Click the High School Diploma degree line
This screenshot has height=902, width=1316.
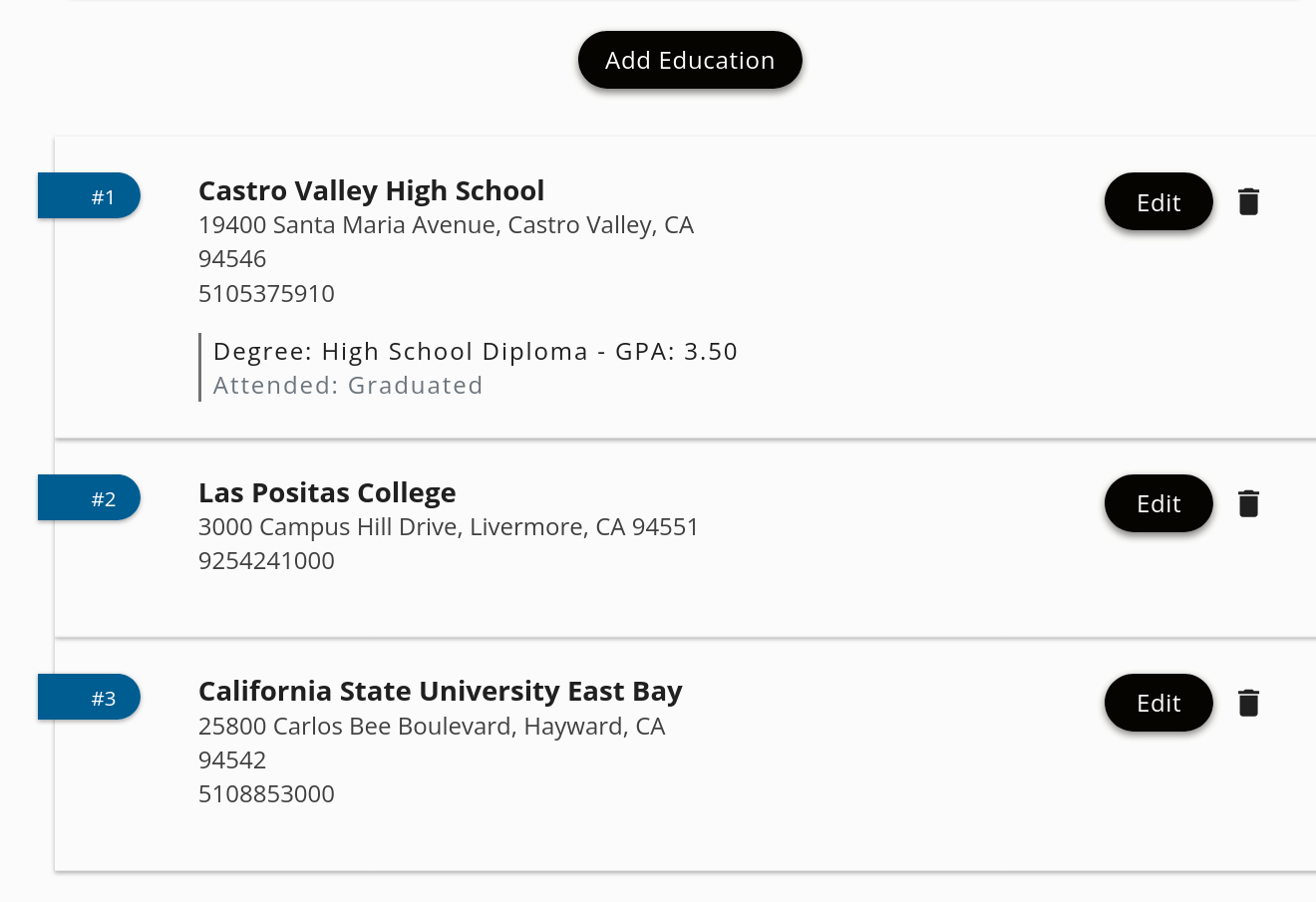click(x=476, y=351)
